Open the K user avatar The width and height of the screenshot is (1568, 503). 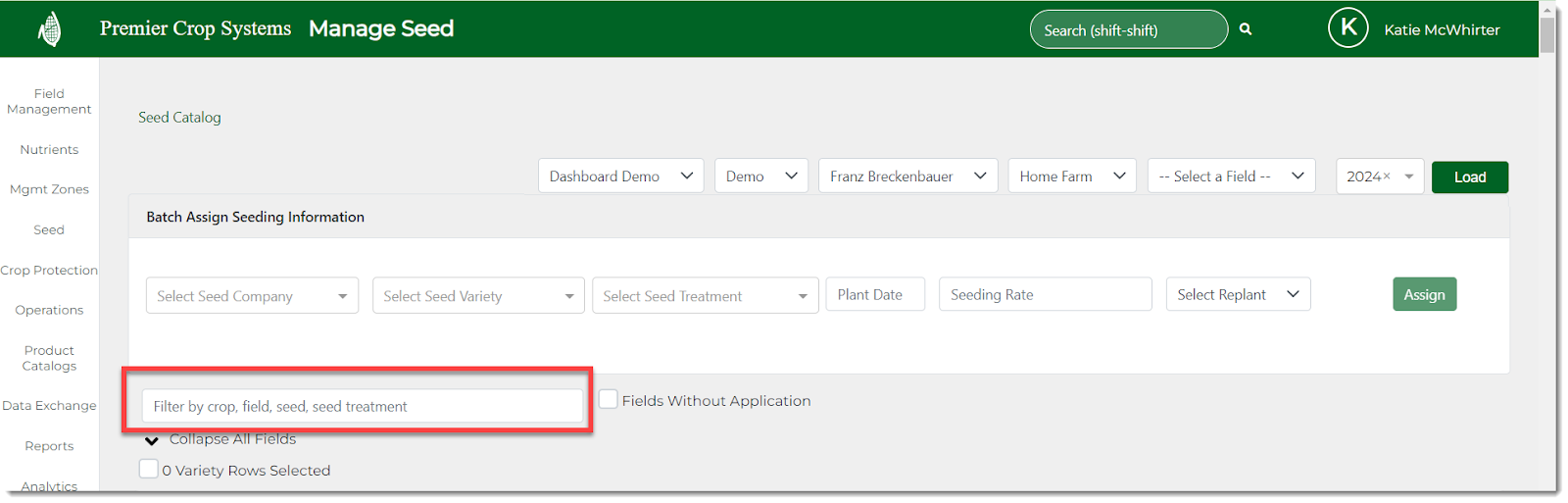(1348, 28)
